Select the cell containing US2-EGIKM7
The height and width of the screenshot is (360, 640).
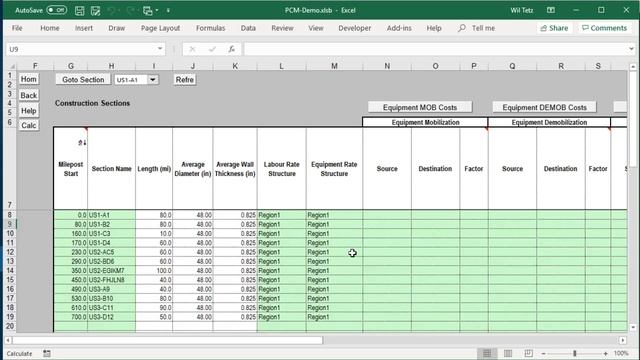[111, 271]
